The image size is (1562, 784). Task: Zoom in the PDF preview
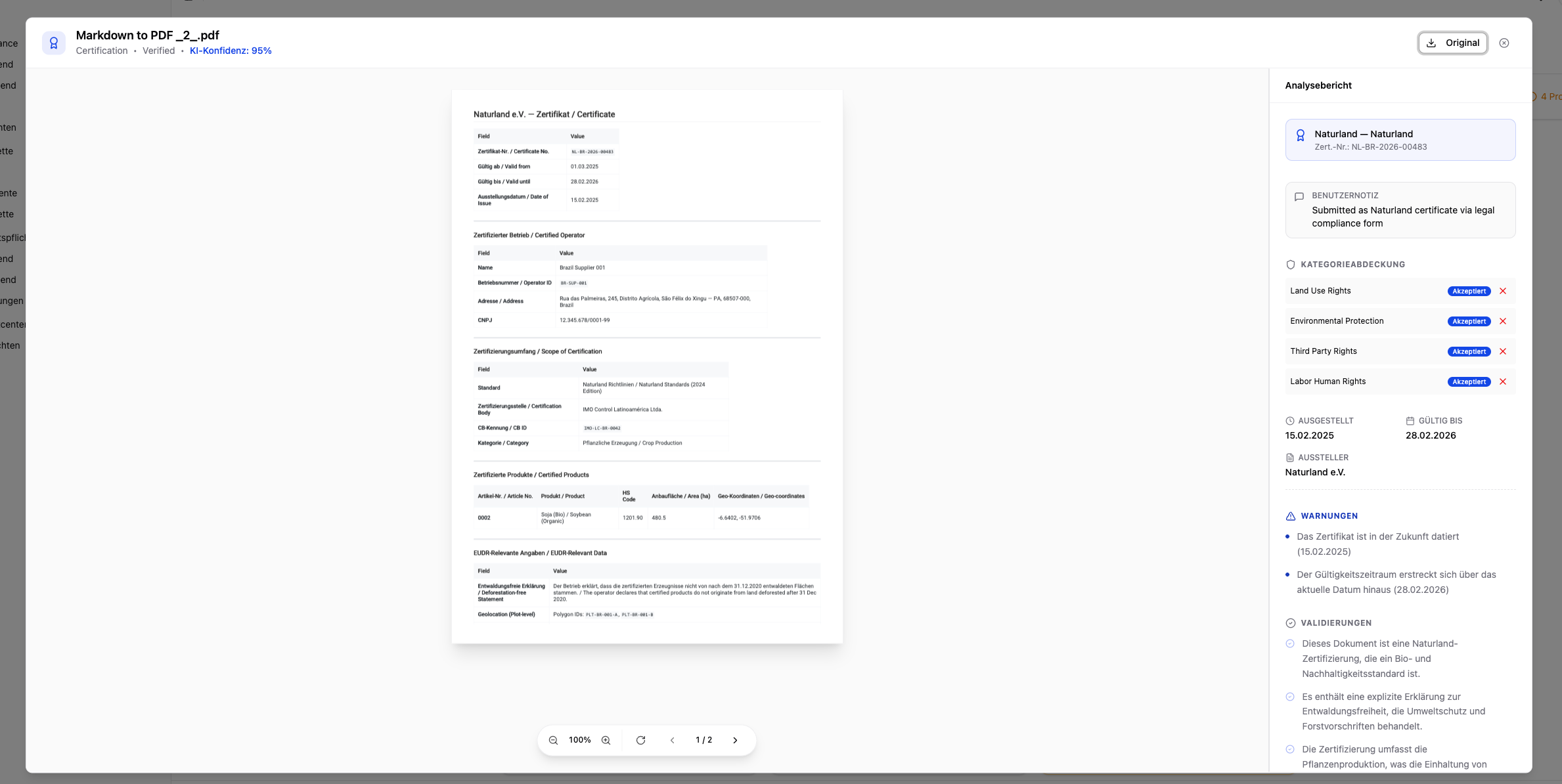click(x=606, y=740)
